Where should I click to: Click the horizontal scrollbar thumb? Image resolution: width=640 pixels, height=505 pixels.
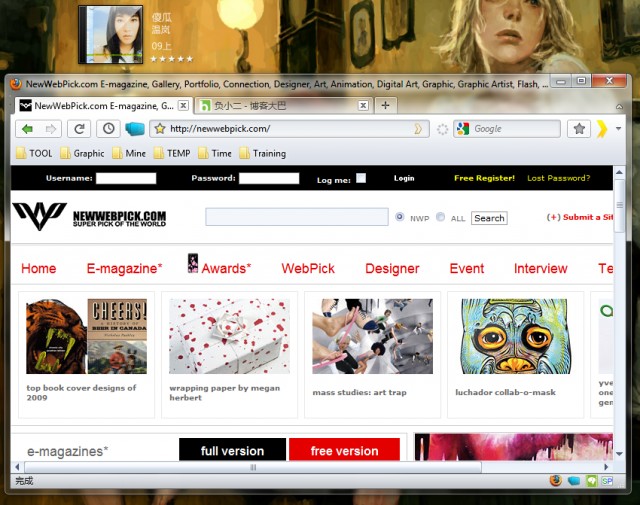point(253,467)
